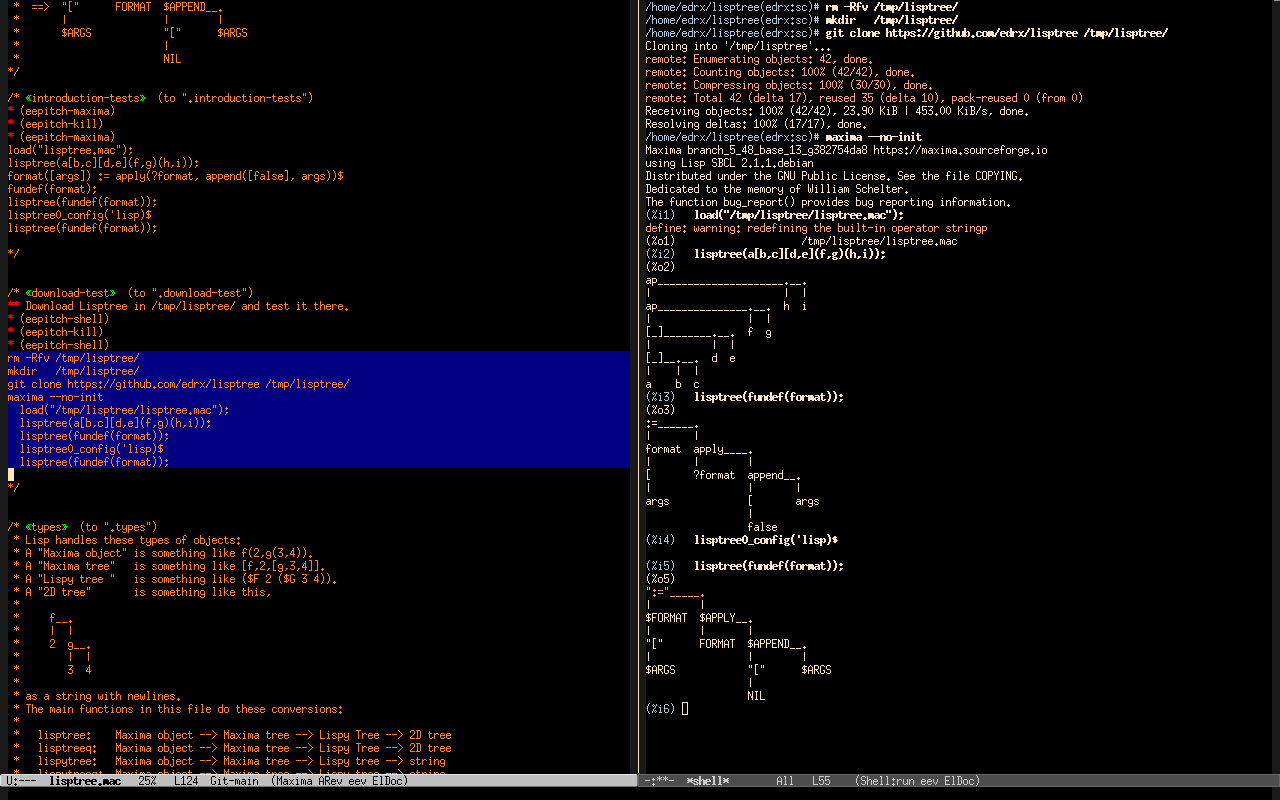1280x800 pixels.
Task: Click the (%i2) lisptree command in shell
Action: 790,254
